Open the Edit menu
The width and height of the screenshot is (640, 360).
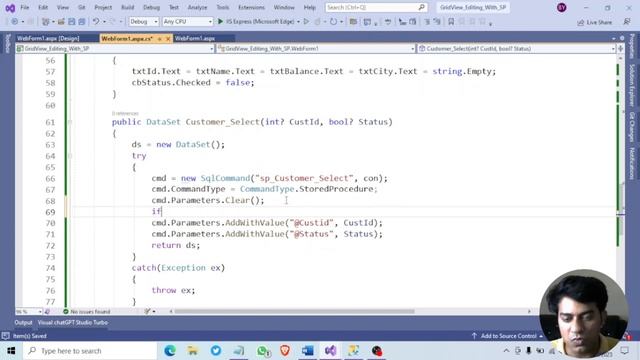pos(42,7)
